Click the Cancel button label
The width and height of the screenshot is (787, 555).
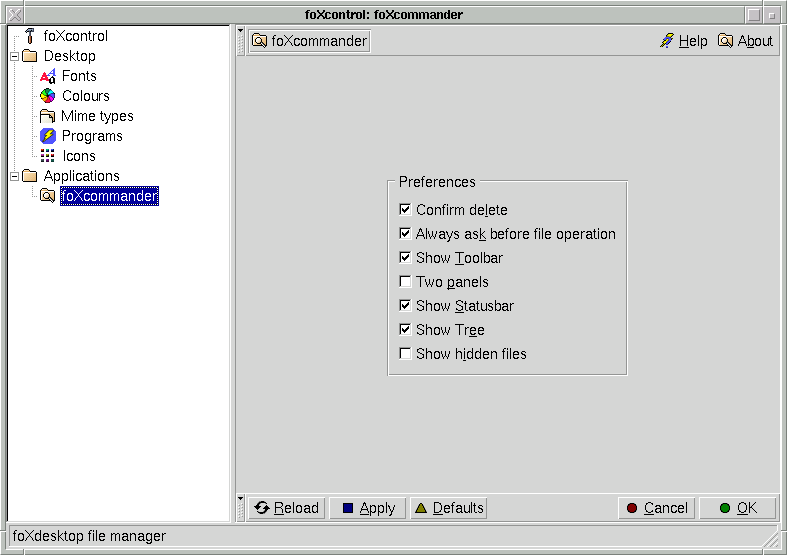(x=666, y=508)
